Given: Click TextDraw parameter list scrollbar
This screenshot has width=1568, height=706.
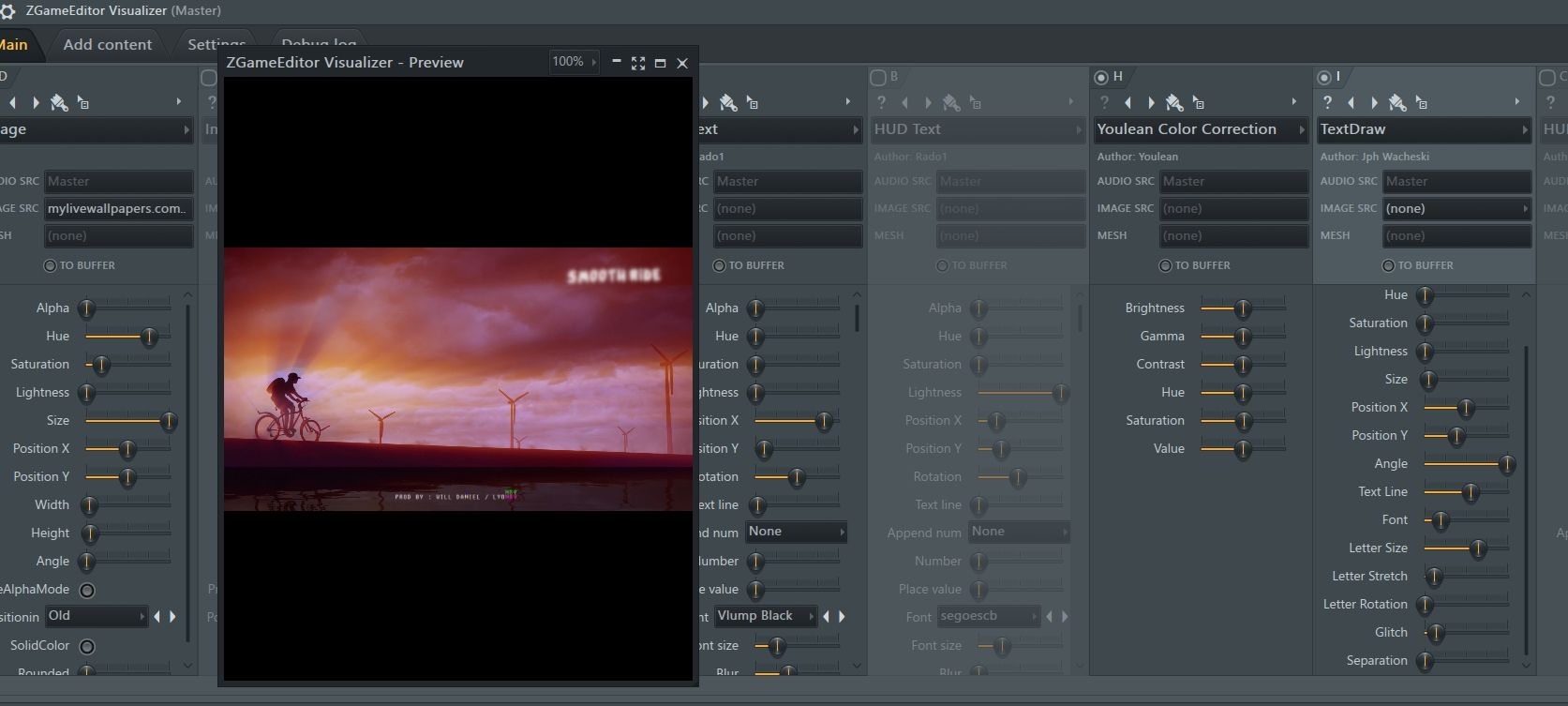Looking at the screenshot, I should click(x=1527, y=499).
